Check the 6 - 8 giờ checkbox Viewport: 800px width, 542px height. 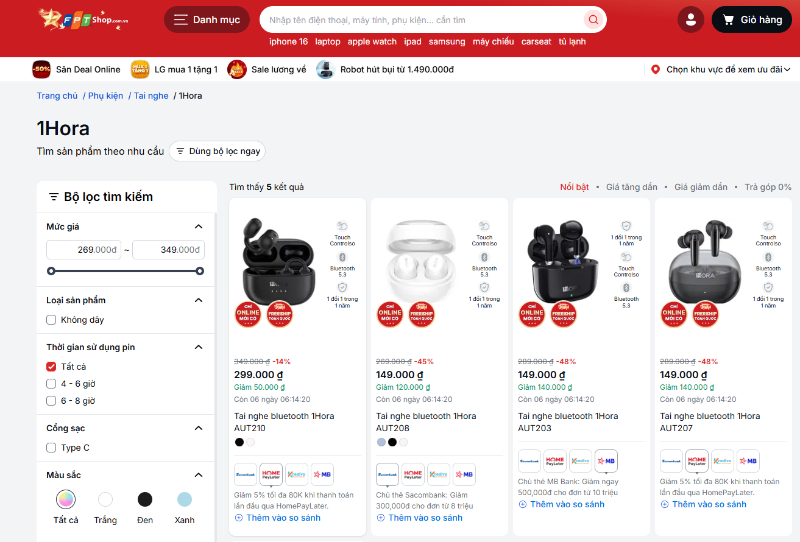51,401
